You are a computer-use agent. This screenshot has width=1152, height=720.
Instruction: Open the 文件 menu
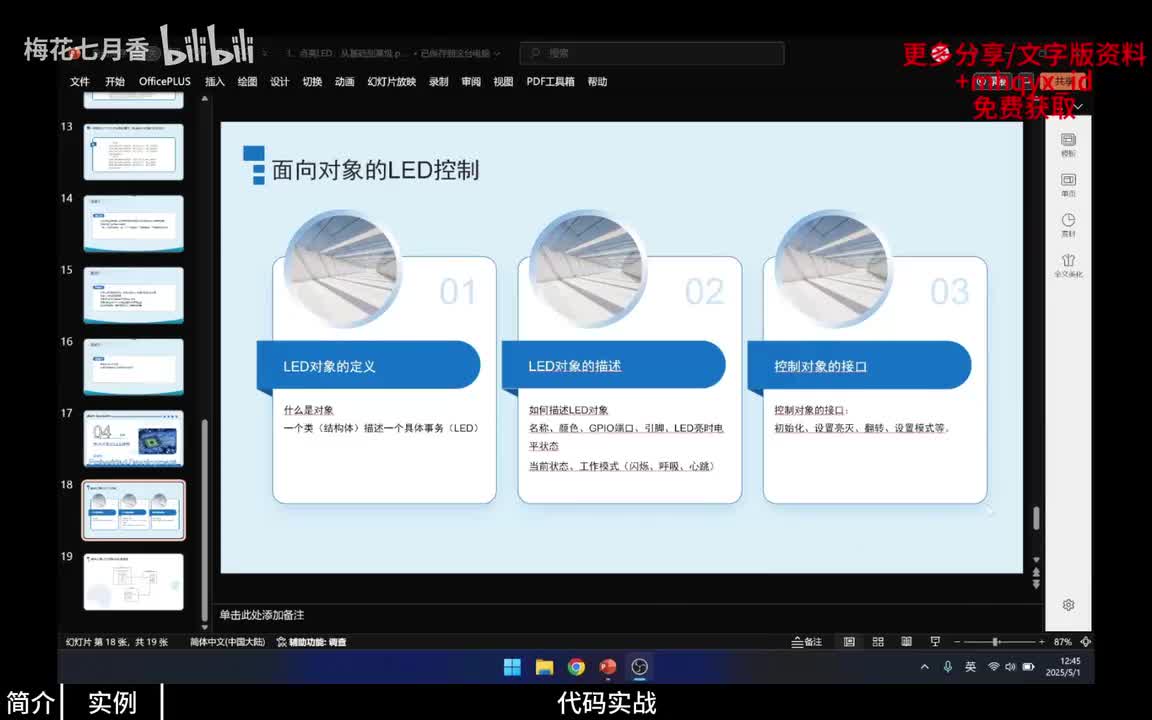pyautogui.click(x=79, y=82)
